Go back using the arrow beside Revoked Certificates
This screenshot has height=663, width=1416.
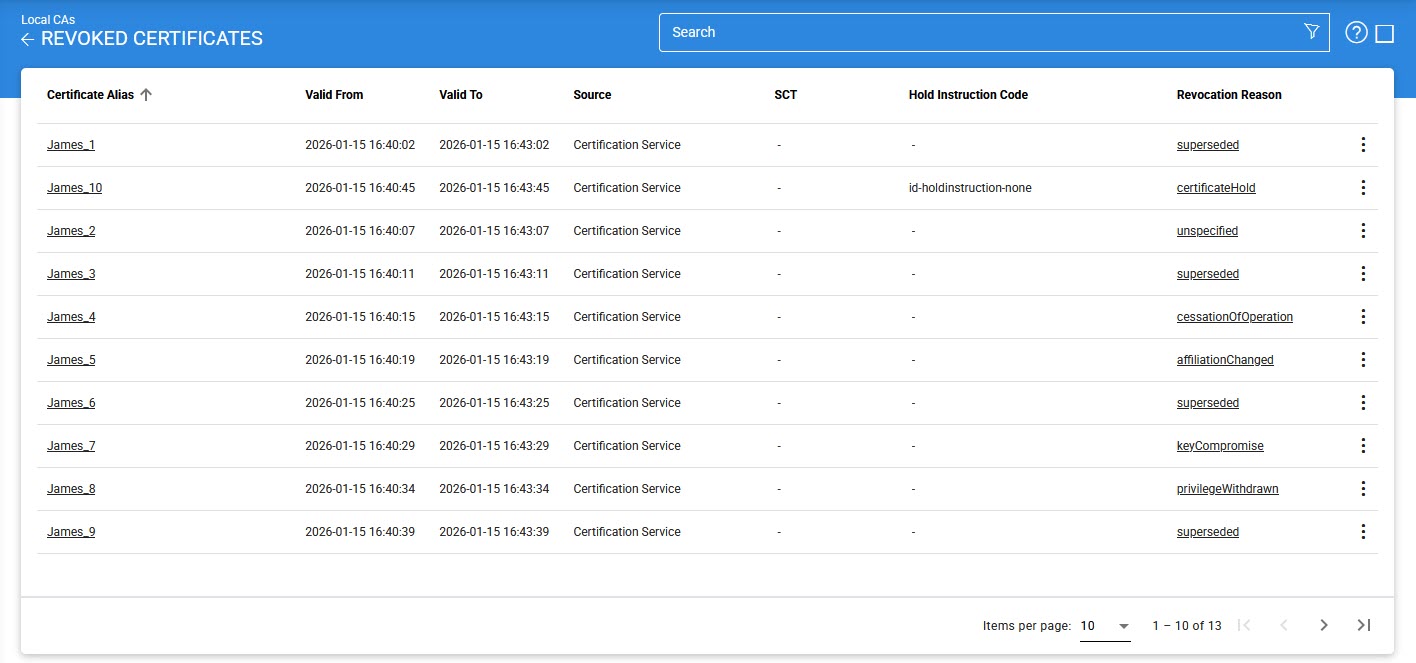[28, 39]
